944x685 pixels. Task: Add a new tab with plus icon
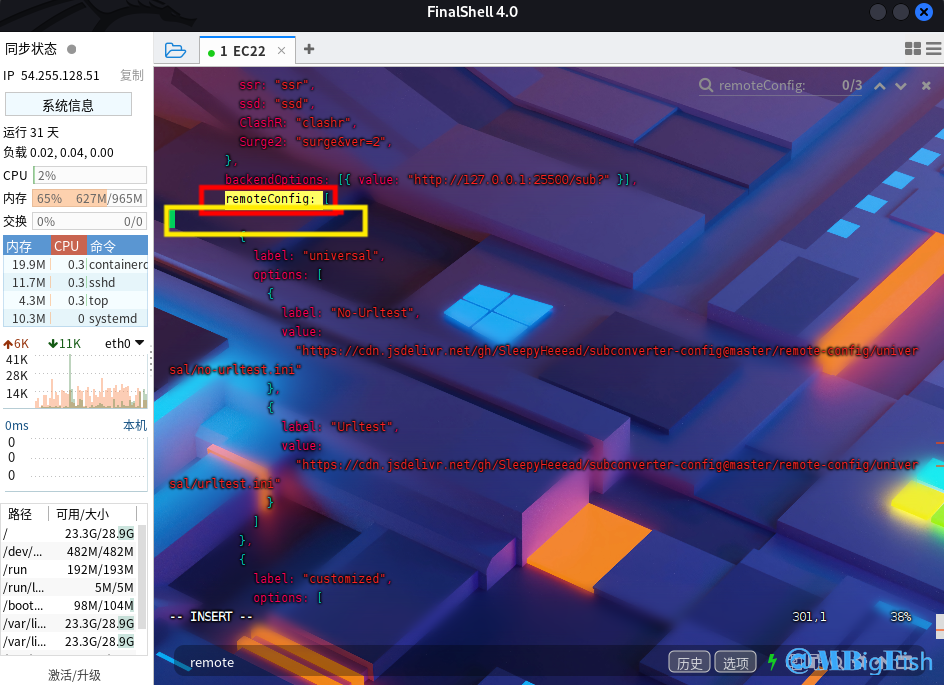click(309, 49)
